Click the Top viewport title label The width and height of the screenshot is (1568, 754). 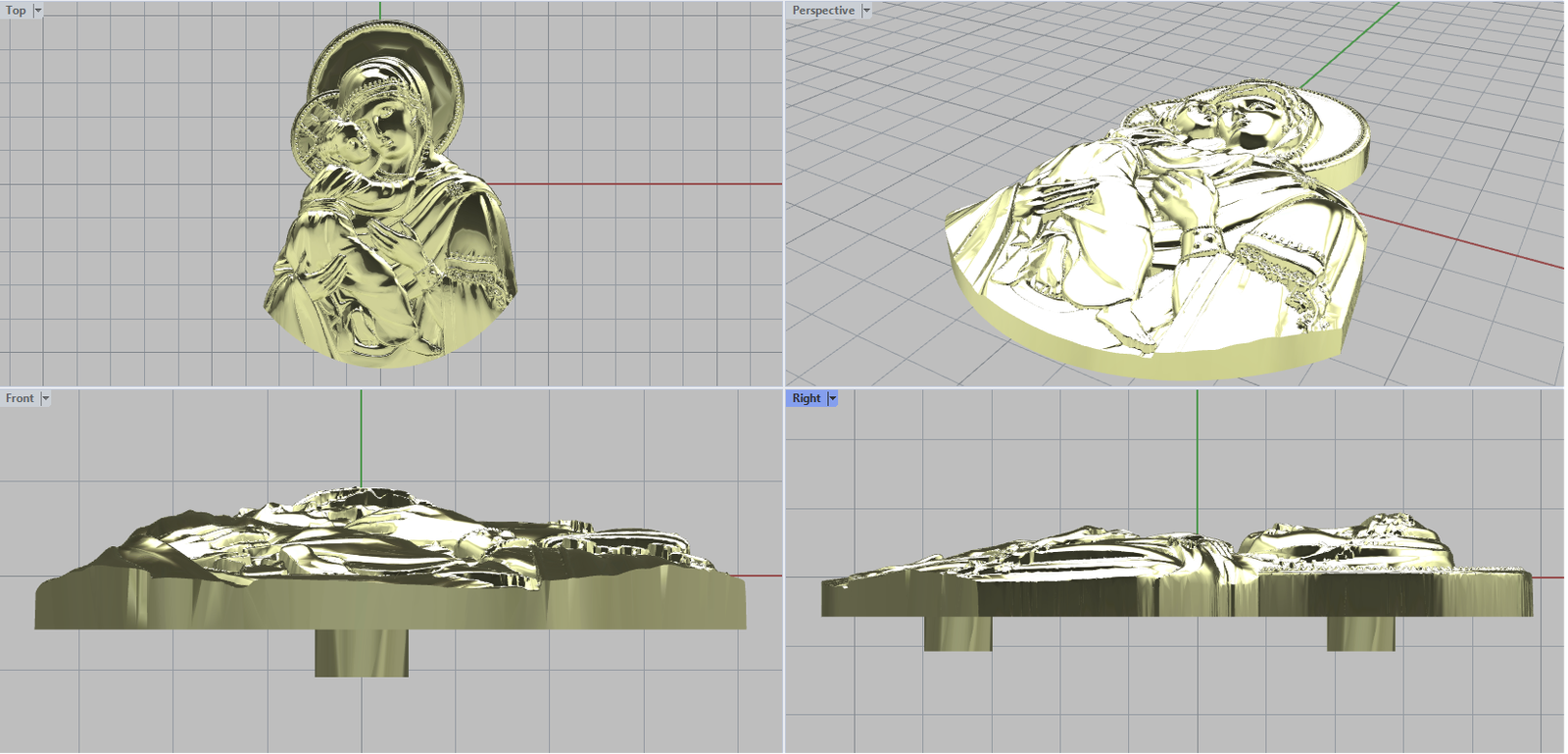tap(17, 11)
